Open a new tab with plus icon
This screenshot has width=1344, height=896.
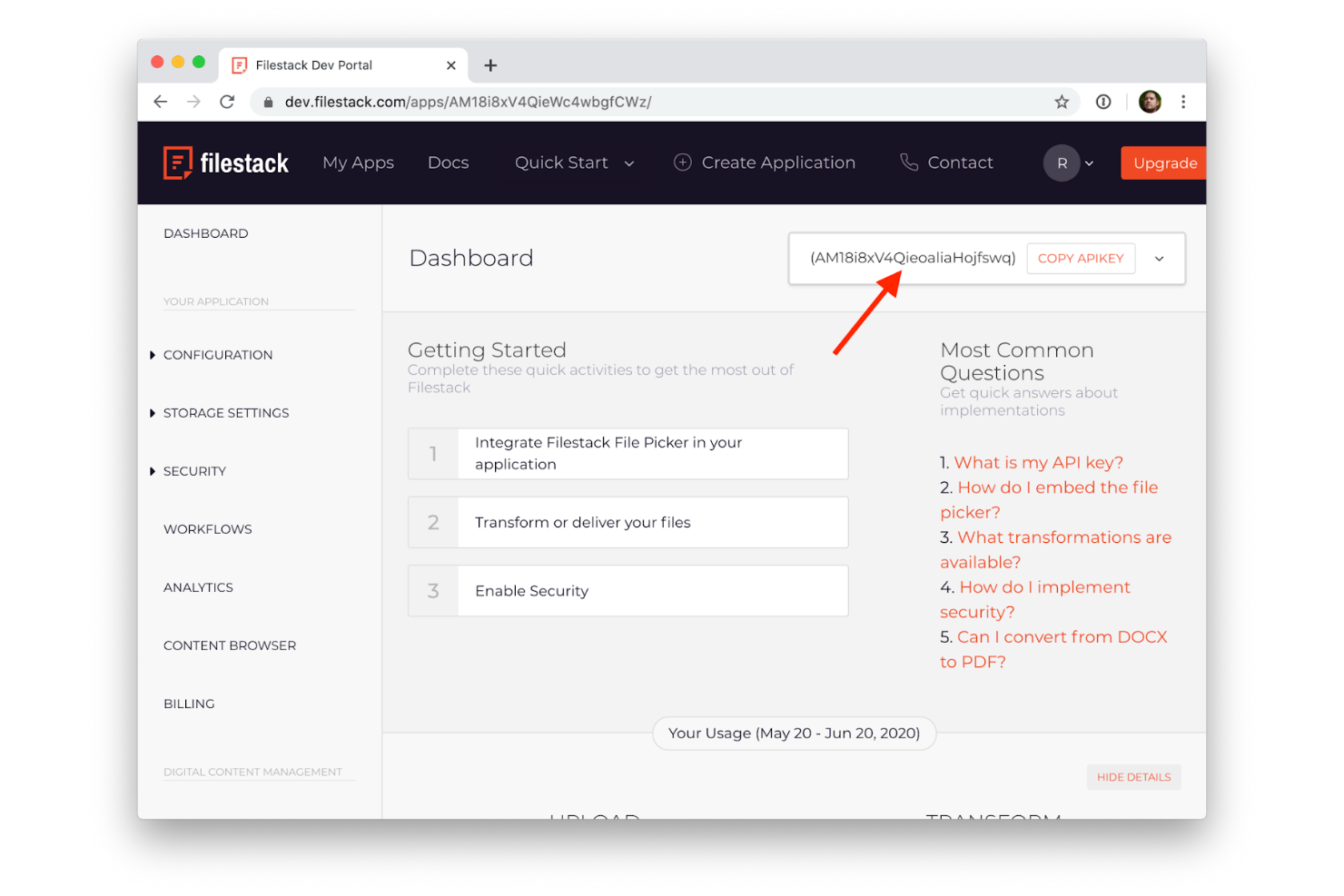tap(490, 65)
